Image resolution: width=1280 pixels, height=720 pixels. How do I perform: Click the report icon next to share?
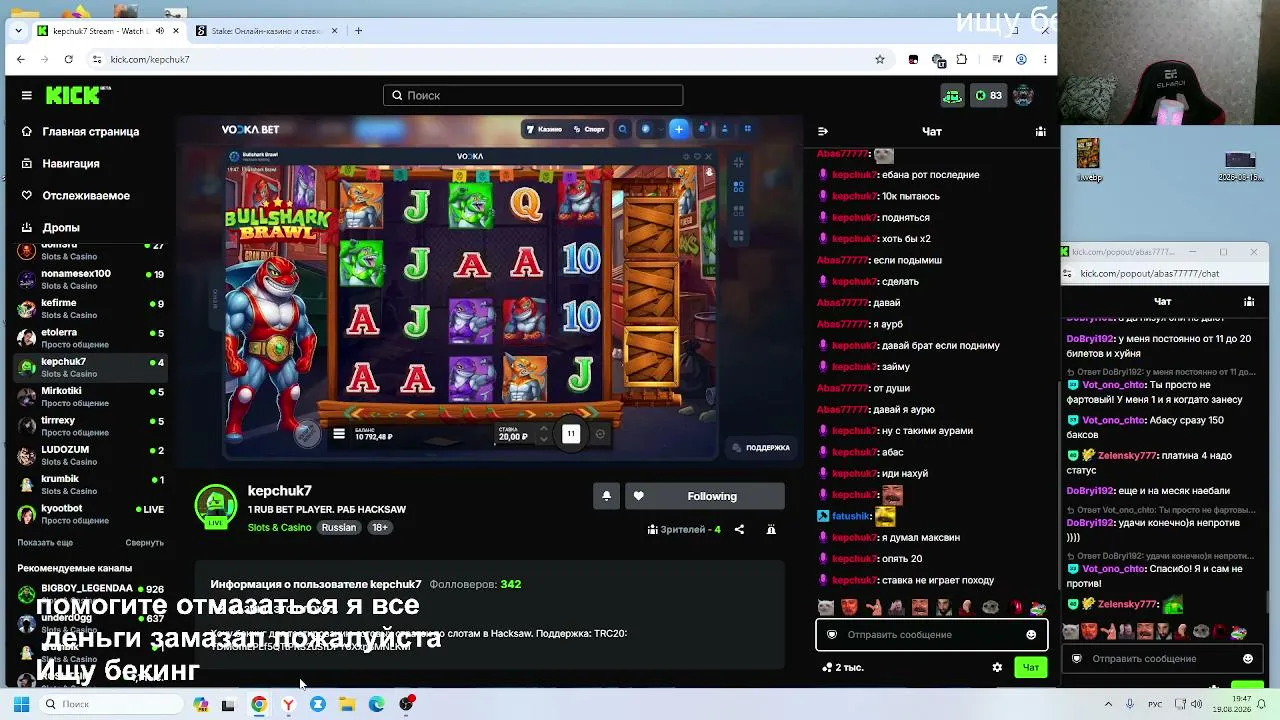771,529
